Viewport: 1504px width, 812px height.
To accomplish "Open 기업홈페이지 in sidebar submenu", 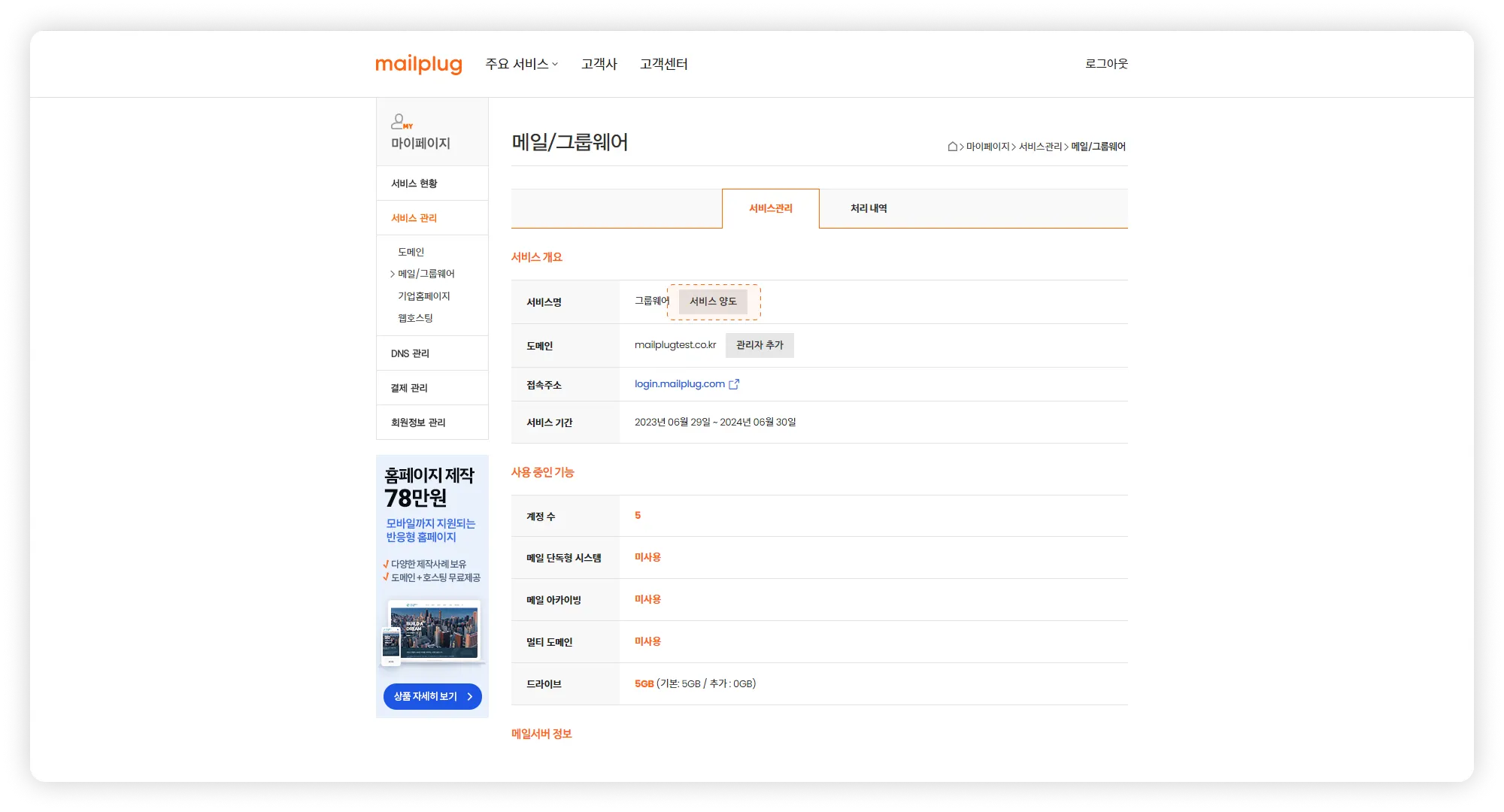I will pos(423,296).
